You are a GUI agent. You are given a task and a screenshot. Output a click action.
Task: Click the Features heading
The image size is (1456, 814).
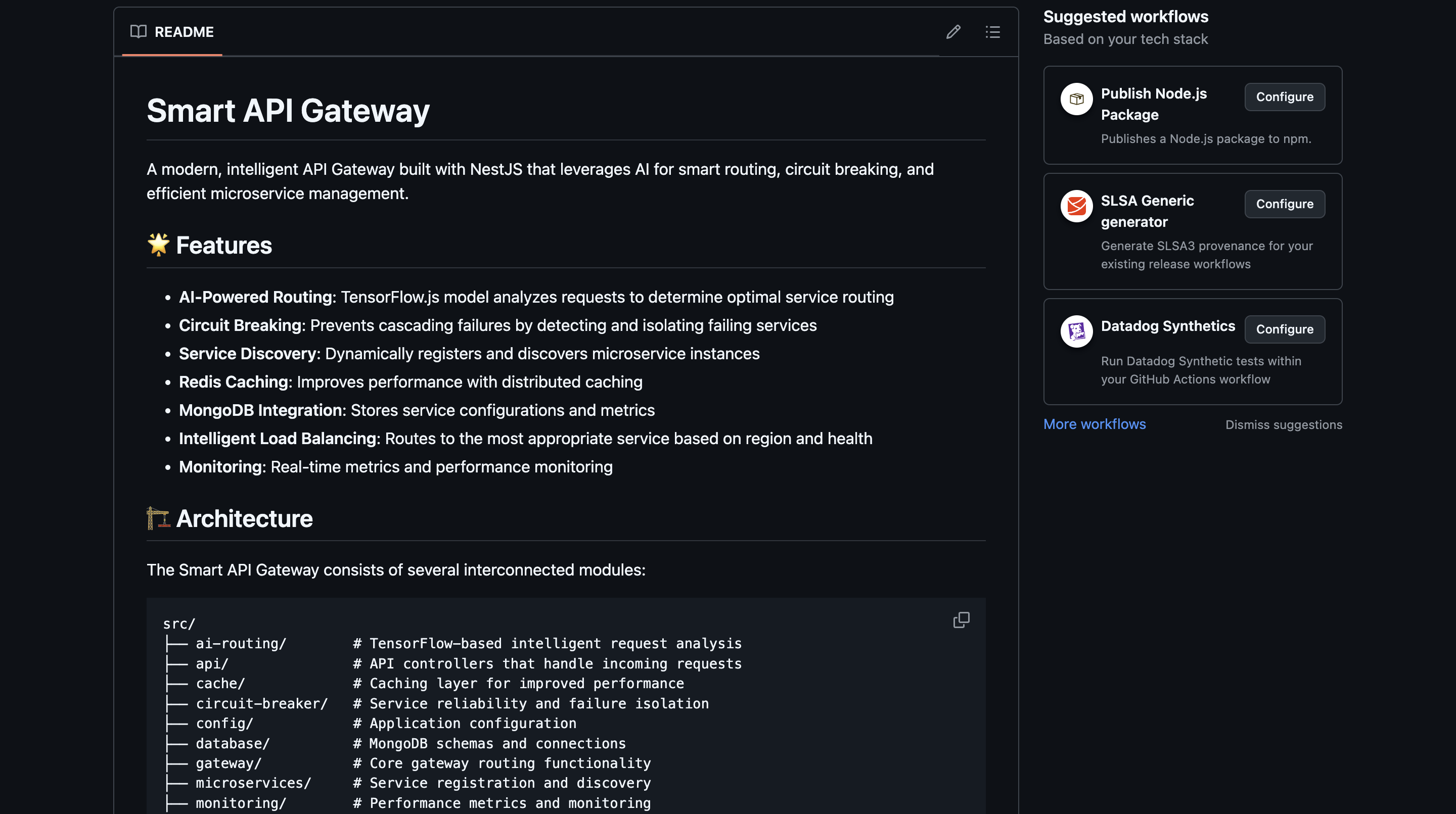pyautogui.click(x=224, y=245)
